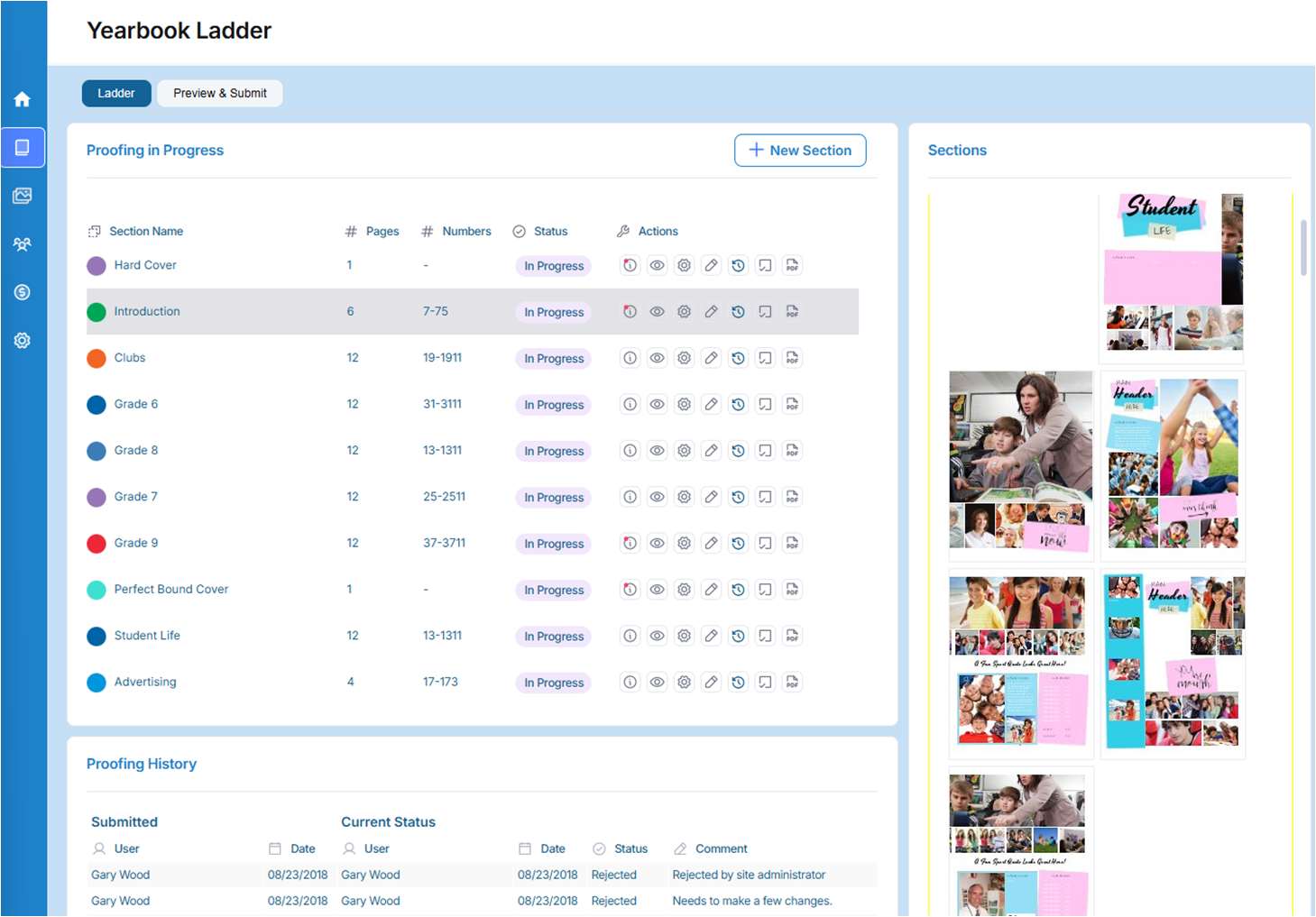Preview Clubs section with eye icon
Screen dimensions: 1316x917
[658, 358]
